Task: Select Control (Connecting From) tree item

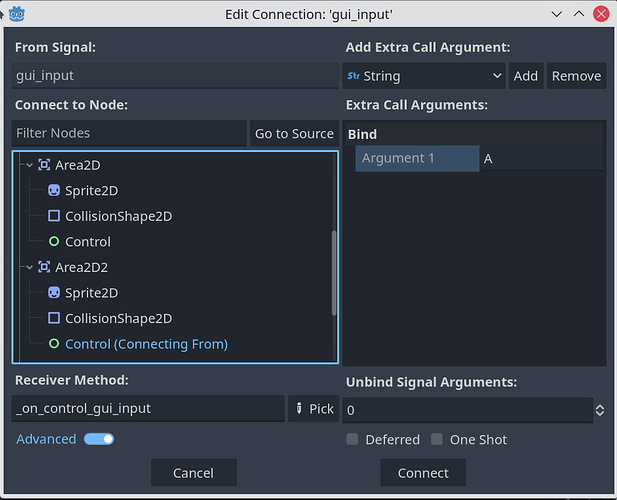Action: pyautogui.click(x=146, y=344)
